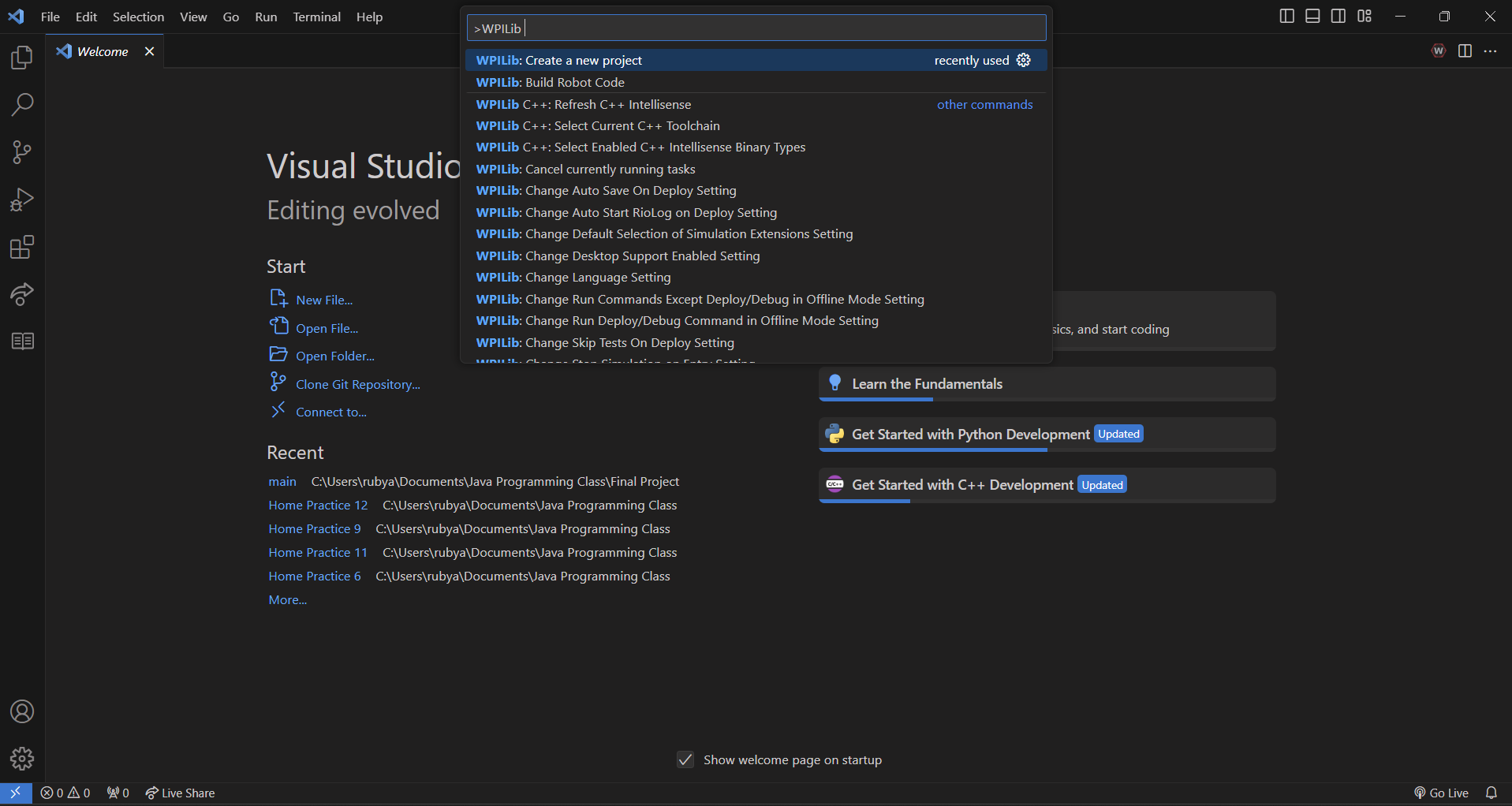Choose Change Language Setting command
The height and width of the screenshot is (806, 1512).
[x=756, y=278]
